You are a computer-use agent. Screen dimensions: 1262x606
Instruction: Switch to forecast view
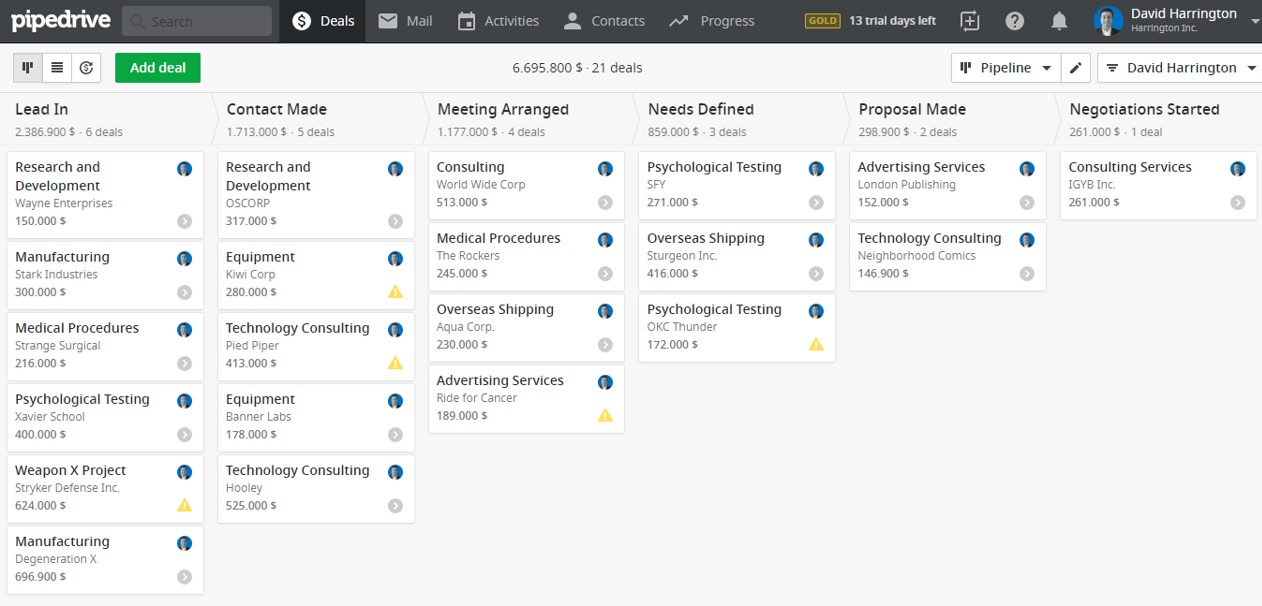point(86,68)
